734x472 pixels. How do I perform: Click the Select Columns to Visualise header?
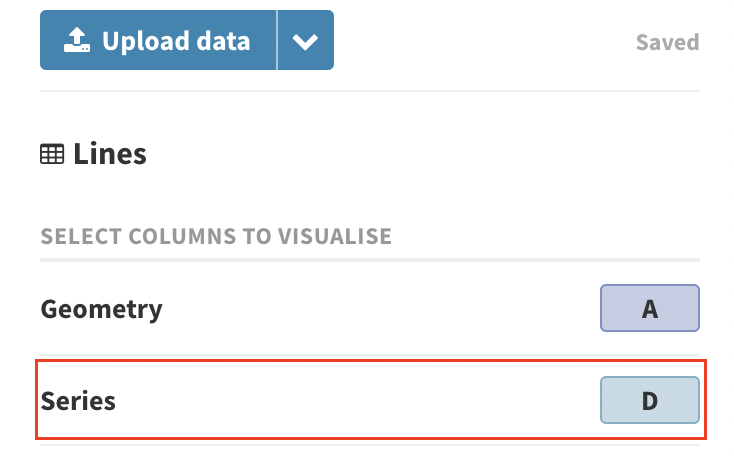pos(216,236)
